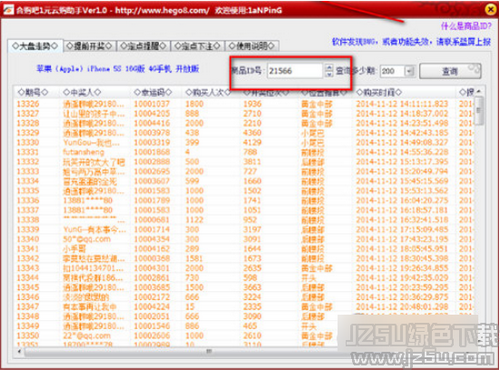This screenshot has width=500, height=370.
Task: Sort by the 购买时间 column header
Action: 379,92
